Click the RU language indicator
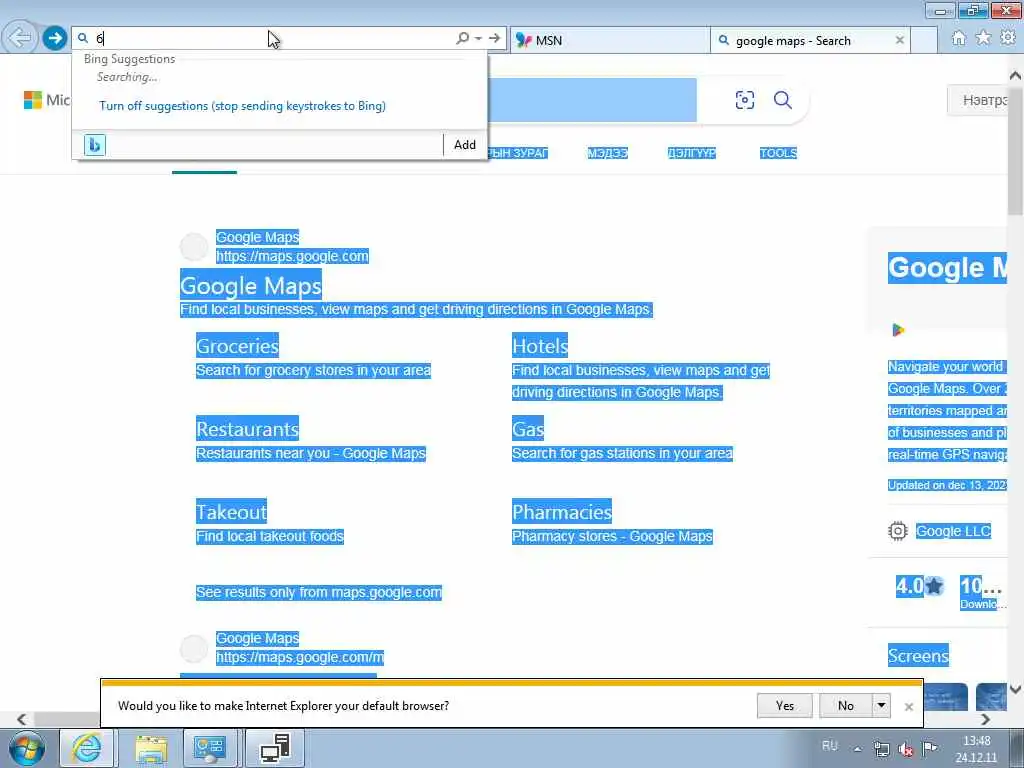Viewport: 1024px width, 768px height. click(829, 746)
